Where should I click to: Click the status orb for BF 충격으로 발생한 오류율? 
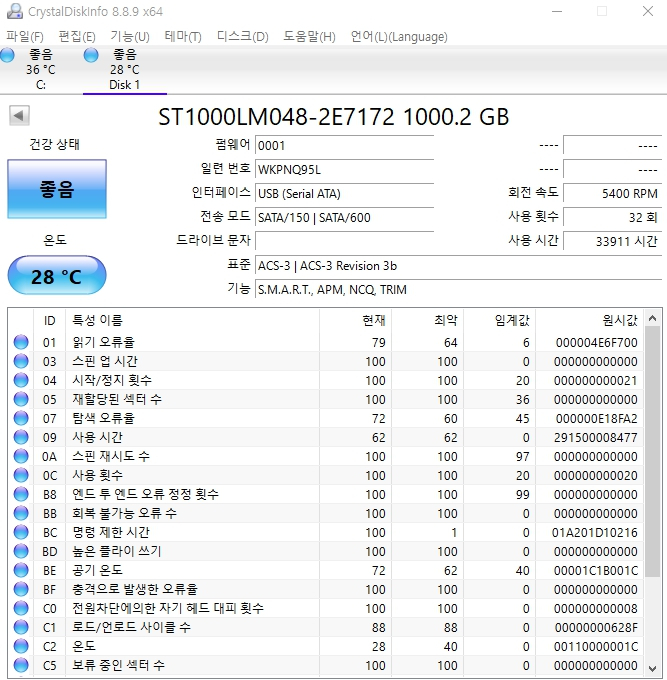pyautogui.click(x=21, y=589)
